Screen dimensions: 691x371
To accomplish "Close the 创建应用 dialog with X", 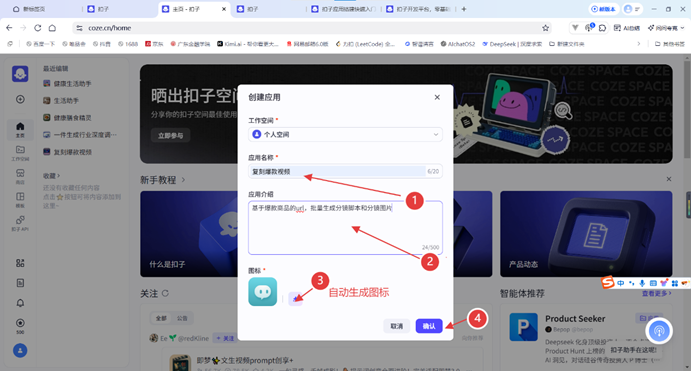I will pyautogui.click(x=437, y=97).
